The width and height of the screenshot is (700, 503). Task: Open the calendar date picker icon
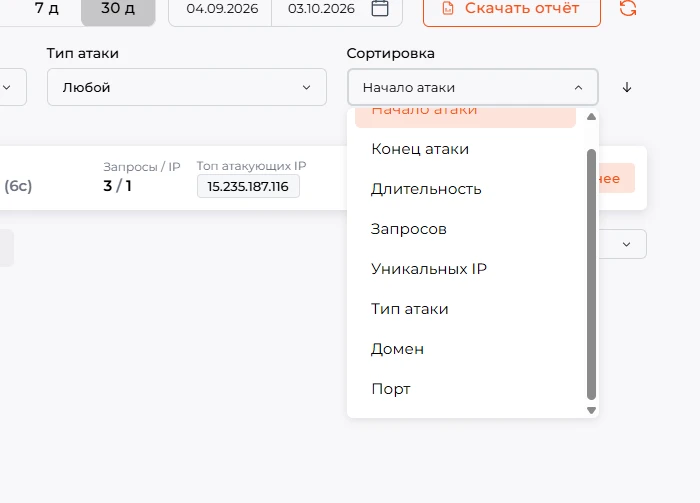(x=380, y=8)
